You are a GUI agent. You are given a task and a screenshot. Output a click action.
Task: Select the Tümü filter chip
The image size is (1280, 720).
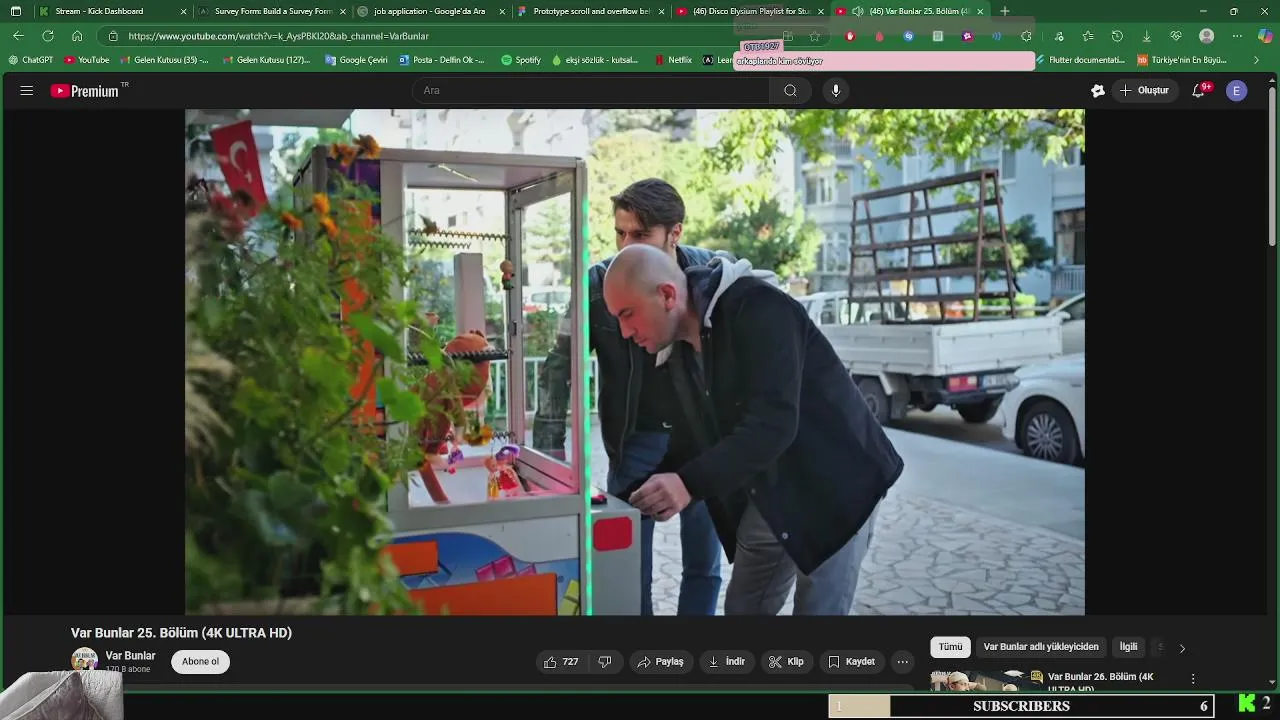pos(950,647)
